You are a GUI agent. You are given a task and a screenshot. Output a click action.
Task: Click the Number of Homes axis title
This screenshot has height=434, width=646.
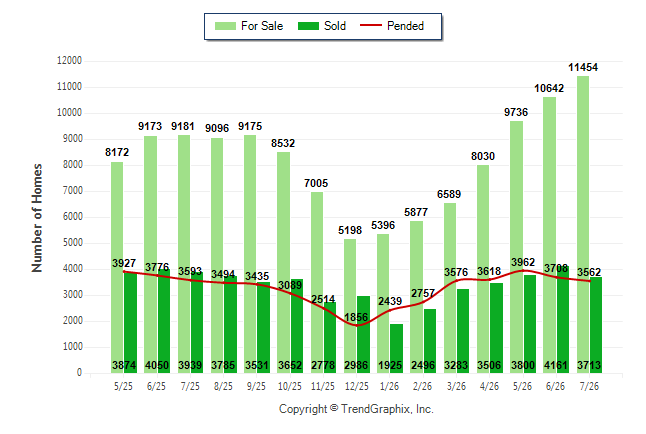coord(37,218)
